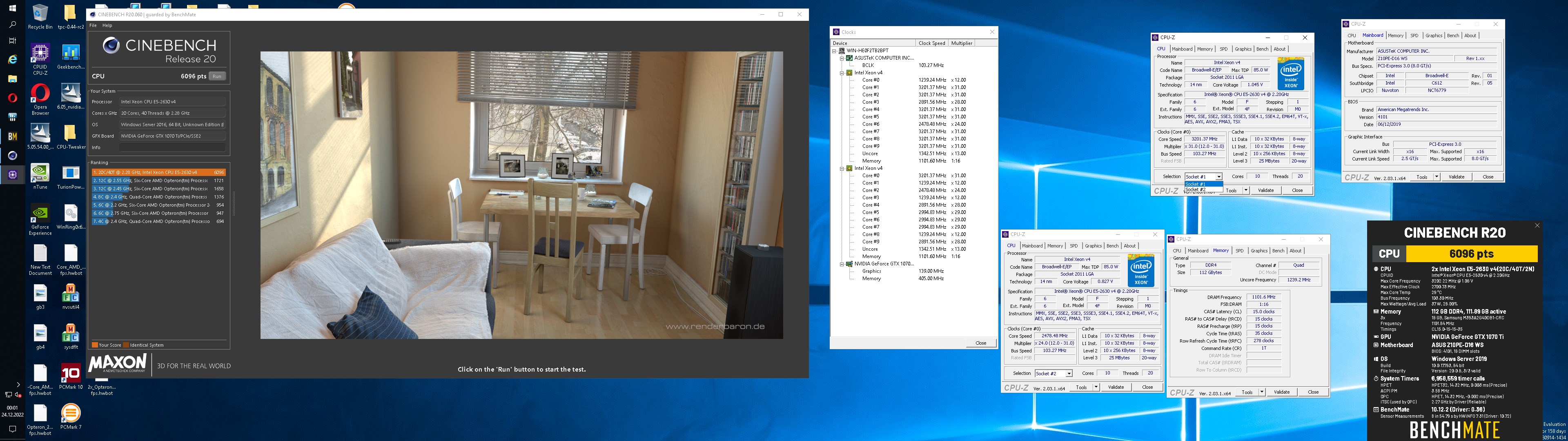
Task: Open the File menu in Cinebench
Action: (93, 26)
